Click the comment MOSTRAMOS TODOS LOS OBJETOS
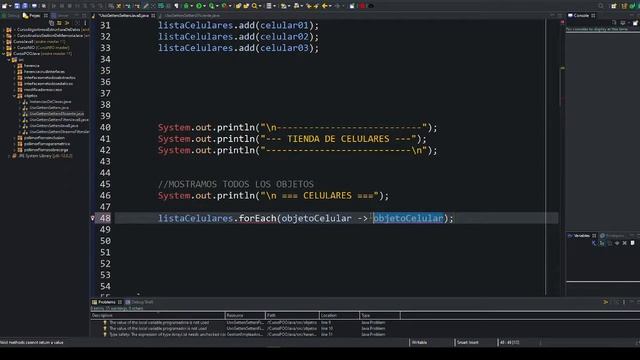Screen dimensions: 640x360 (236, 184)
